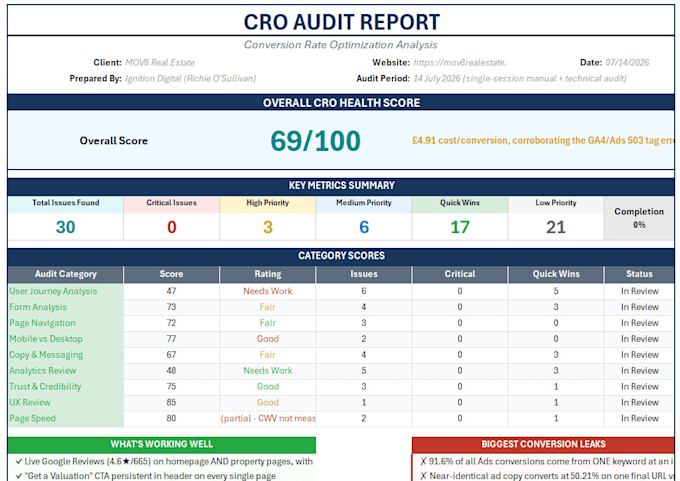The image size is (680, 481).
Task: Select Page Speed score 80
Action: click(x=171, y=419)
